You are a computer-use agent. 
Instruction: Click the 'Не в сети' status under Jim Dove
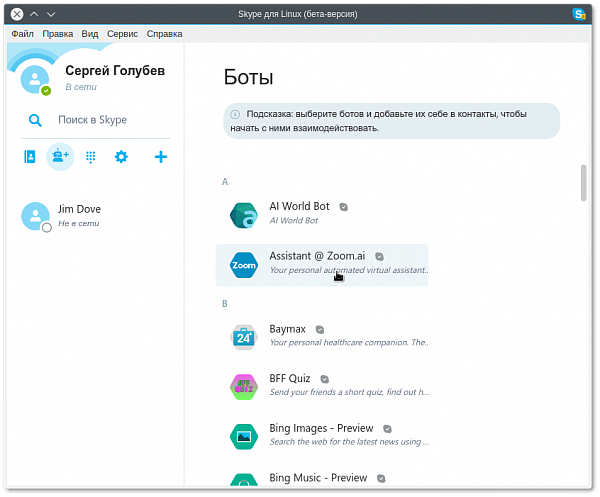click(78, 223)
